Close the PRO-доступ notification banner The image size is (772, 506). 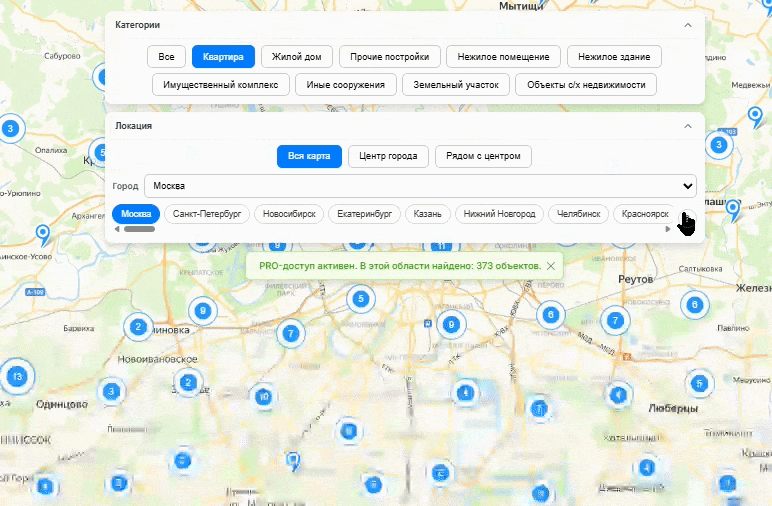coord(551,266)
